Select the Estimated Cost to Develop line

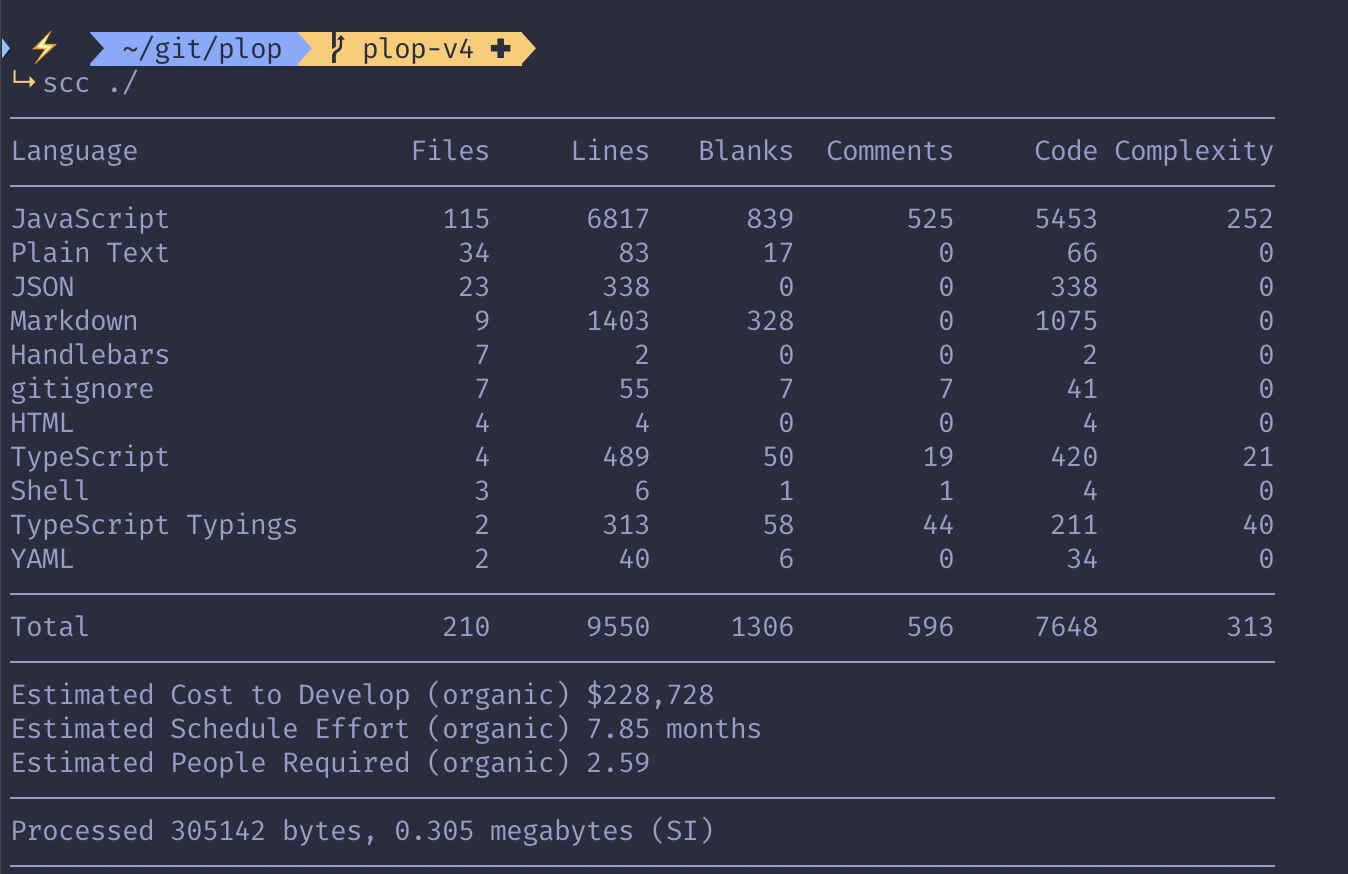click(360, 694)
